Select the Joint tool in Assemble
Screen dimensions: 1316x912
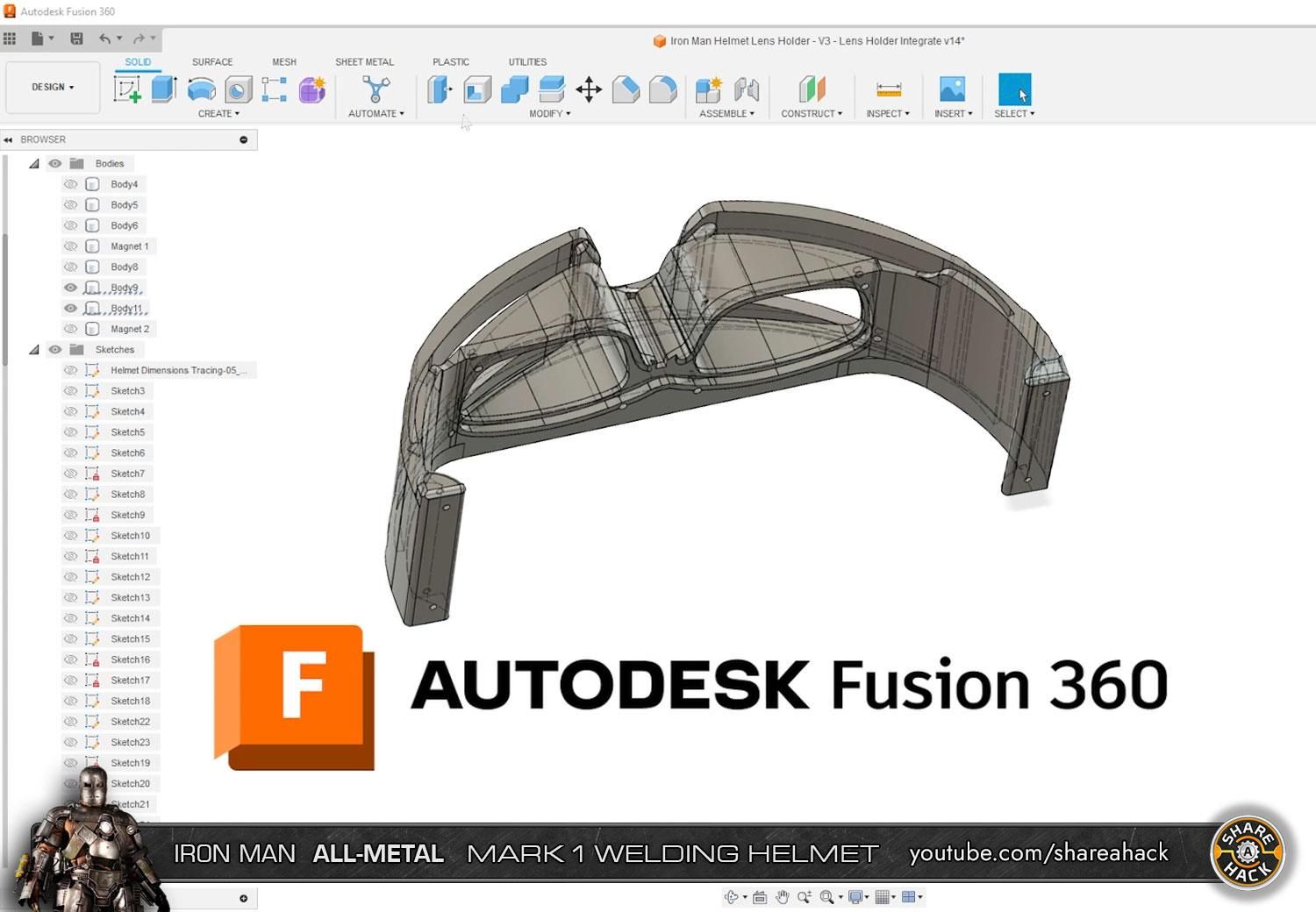tap(746, 89)
